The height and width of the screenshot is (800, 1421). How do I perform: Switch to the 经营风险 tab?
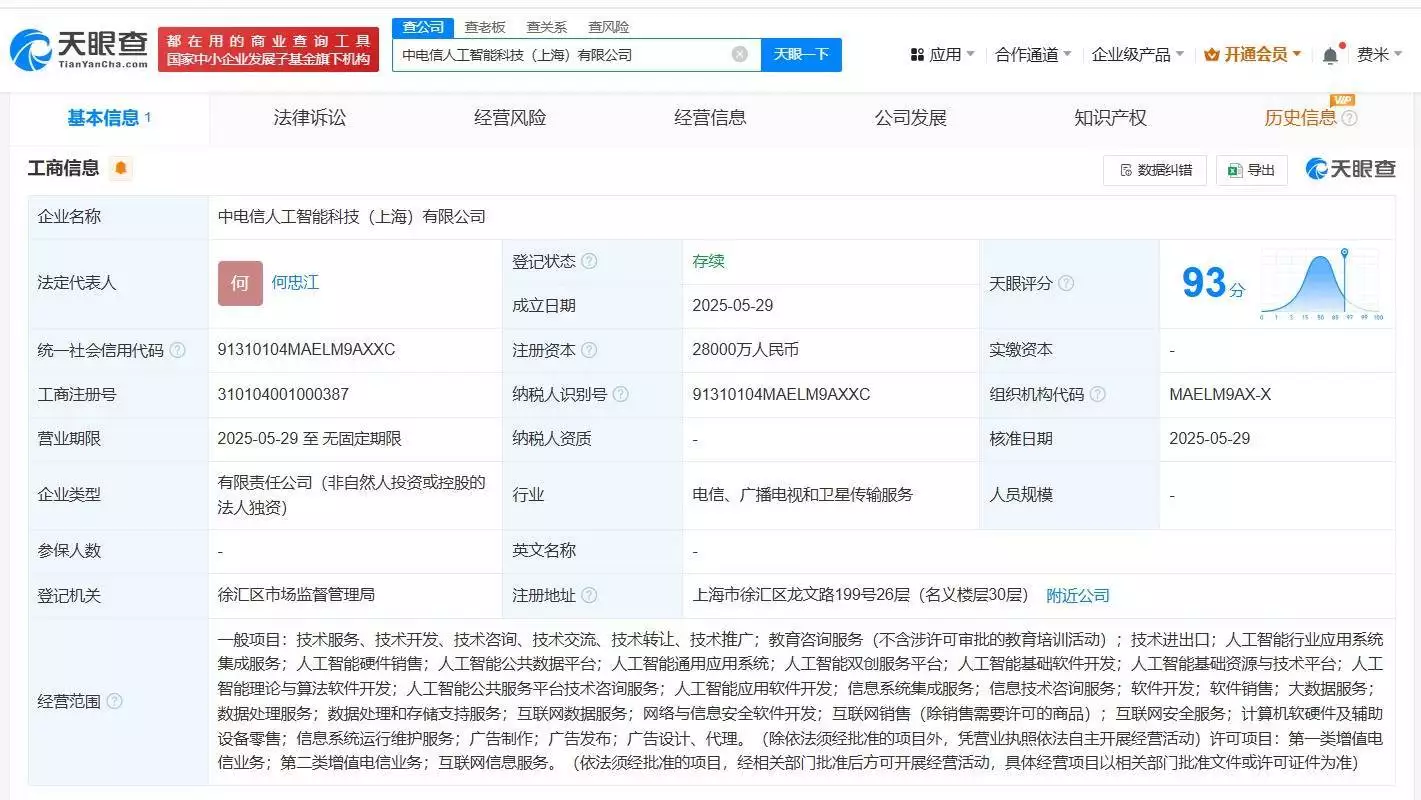pos(510,118)
